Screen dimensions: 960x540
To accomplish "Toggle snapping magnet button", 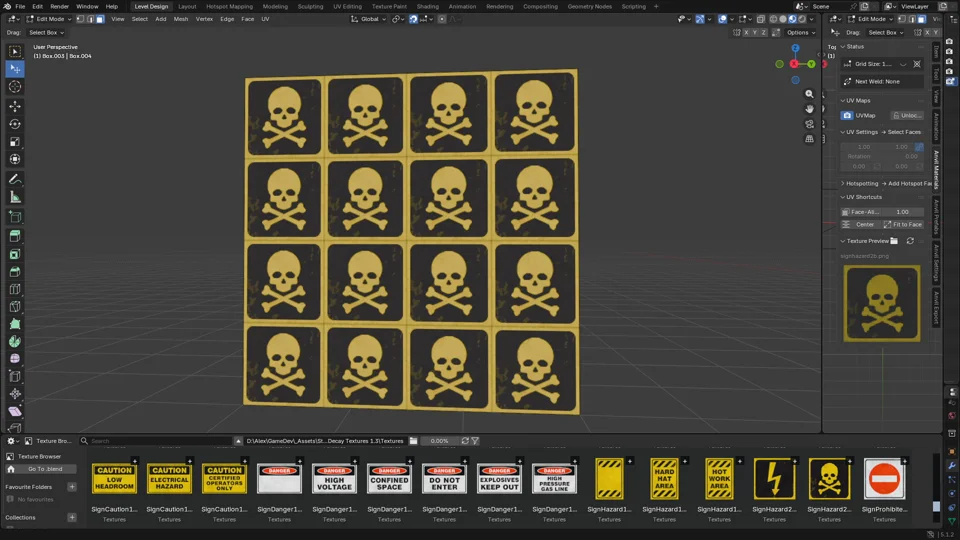I will [x=413, y=19].
